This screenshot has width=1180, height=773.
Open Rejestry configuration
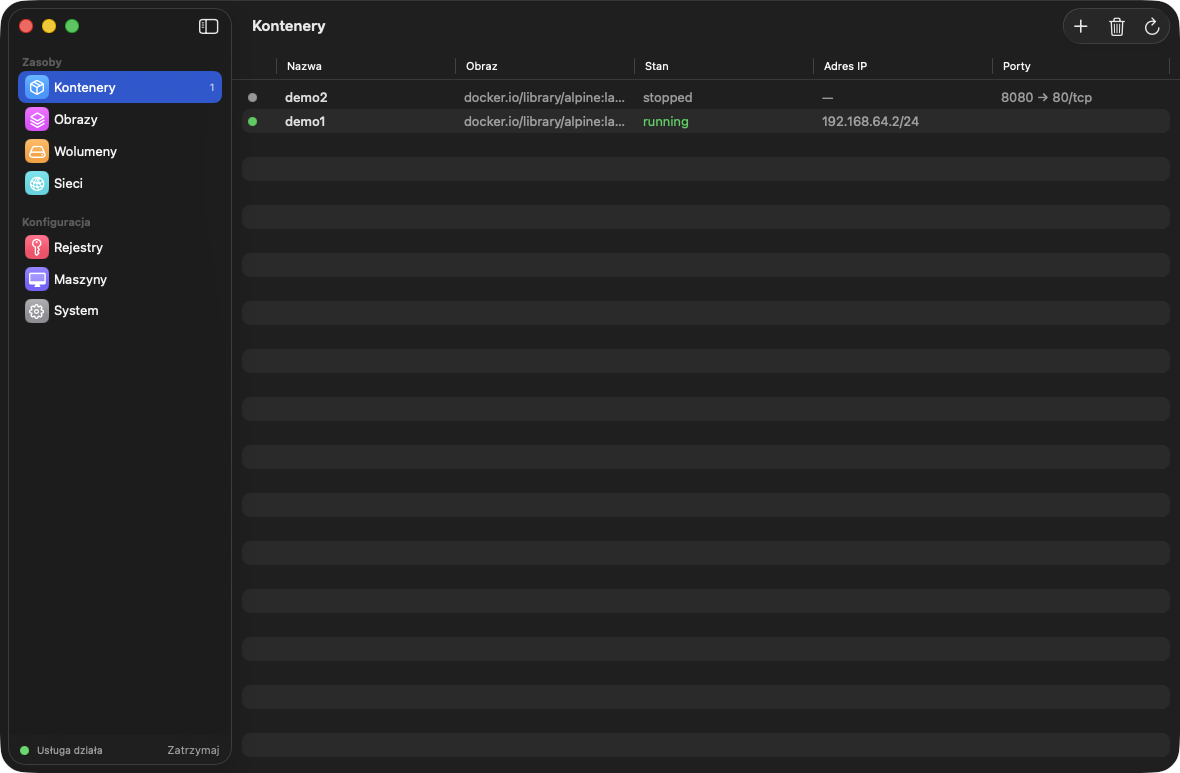coord(120,247)
